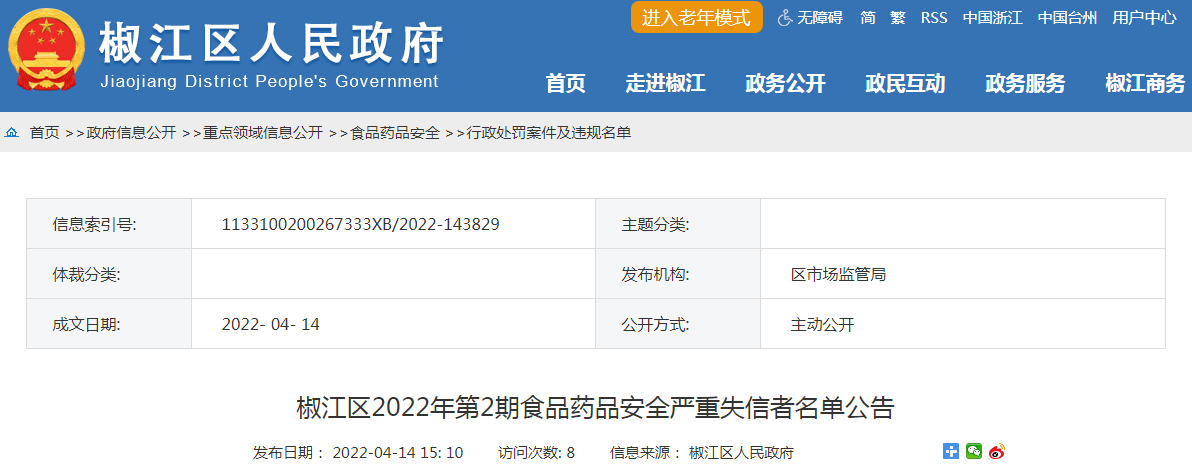The width and height of the screenshot is (1192, 471).
Task: Click the 体裁分类 label cell
Action: (109, 273)
